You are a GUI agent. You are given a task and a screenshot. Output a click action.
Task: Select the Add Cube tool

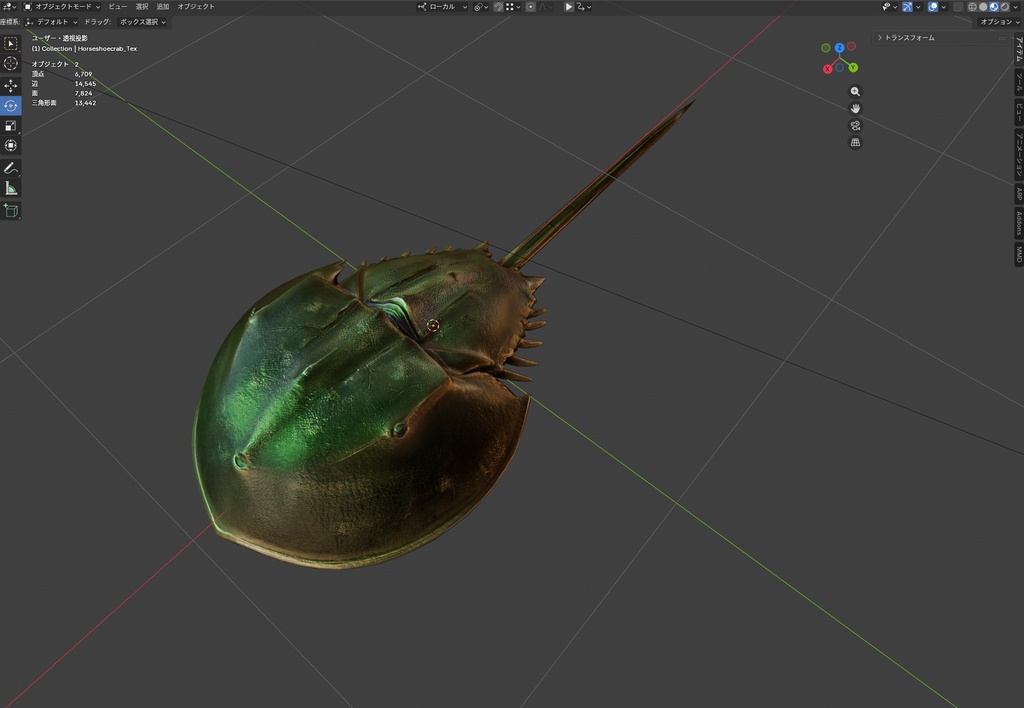[10, 210]
